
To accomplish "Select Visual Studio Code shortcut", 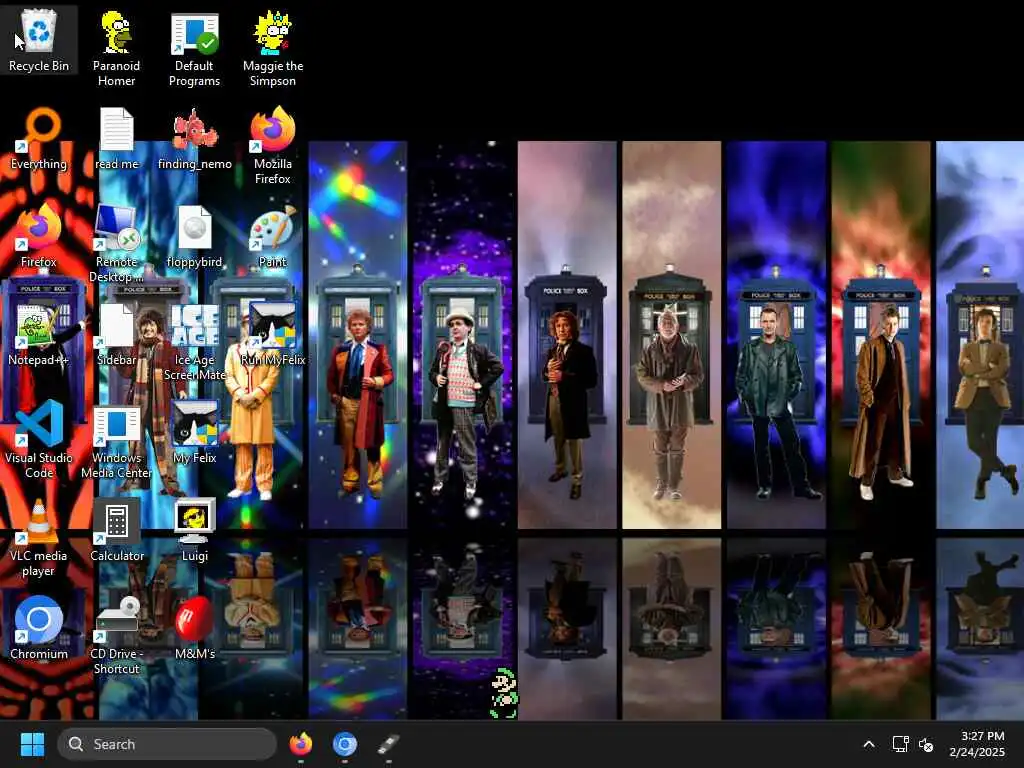I will point(39,440).
